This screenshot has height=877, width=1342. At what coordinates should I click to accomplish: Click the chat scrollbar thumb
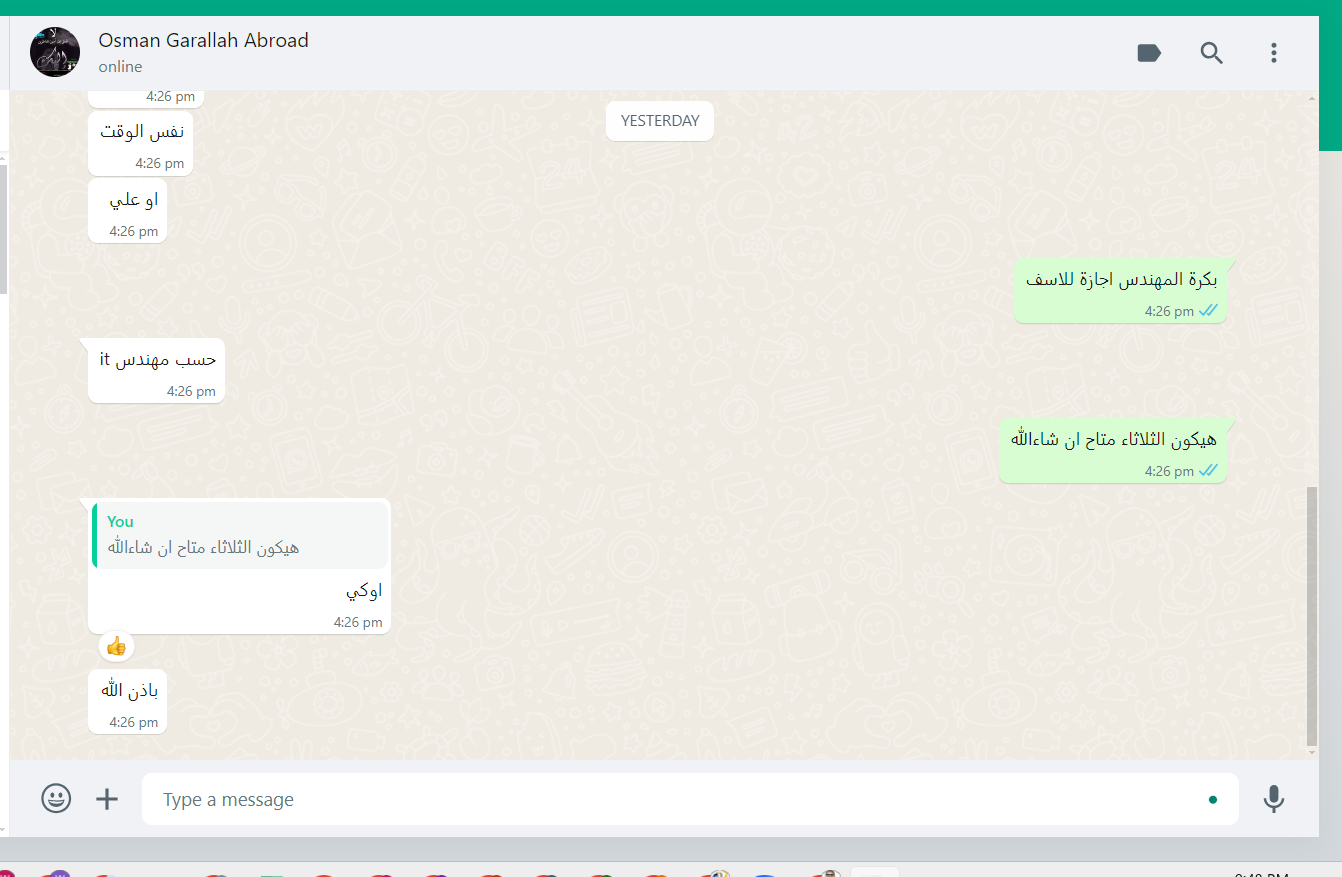(x=1312, y=617)
